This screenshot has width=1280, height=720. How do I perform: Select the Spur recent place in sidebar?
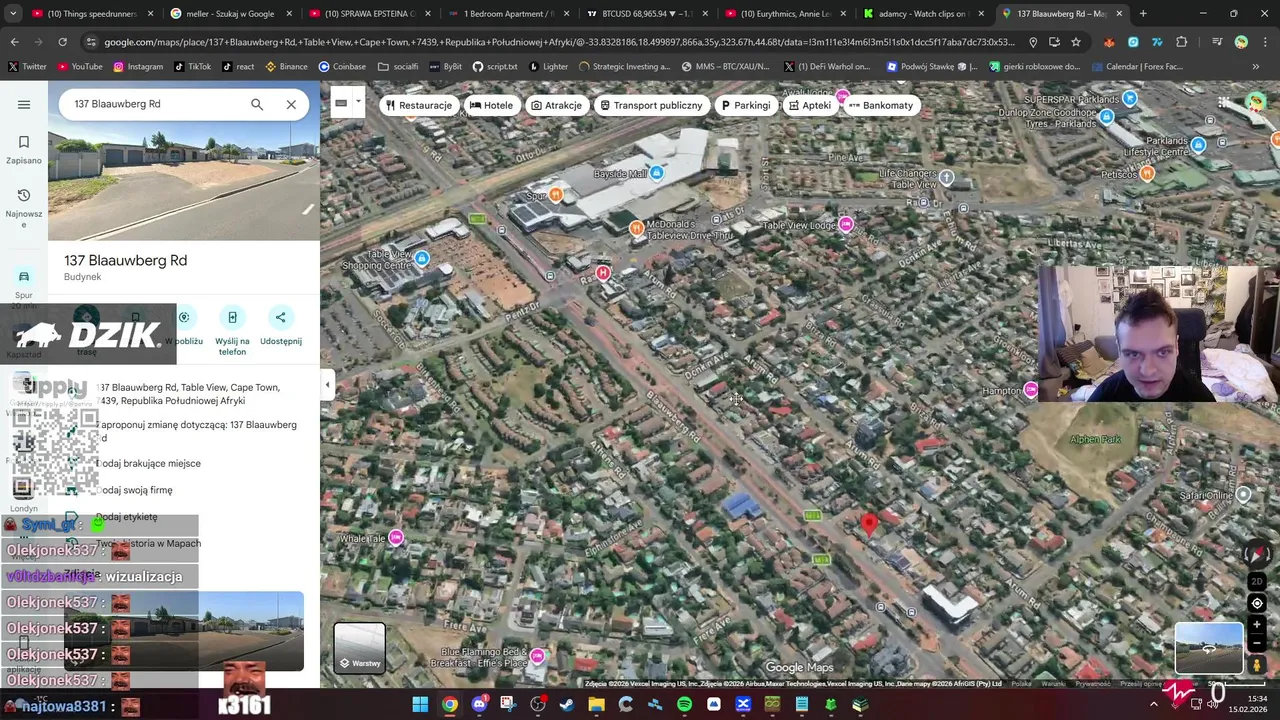(24, 284)
